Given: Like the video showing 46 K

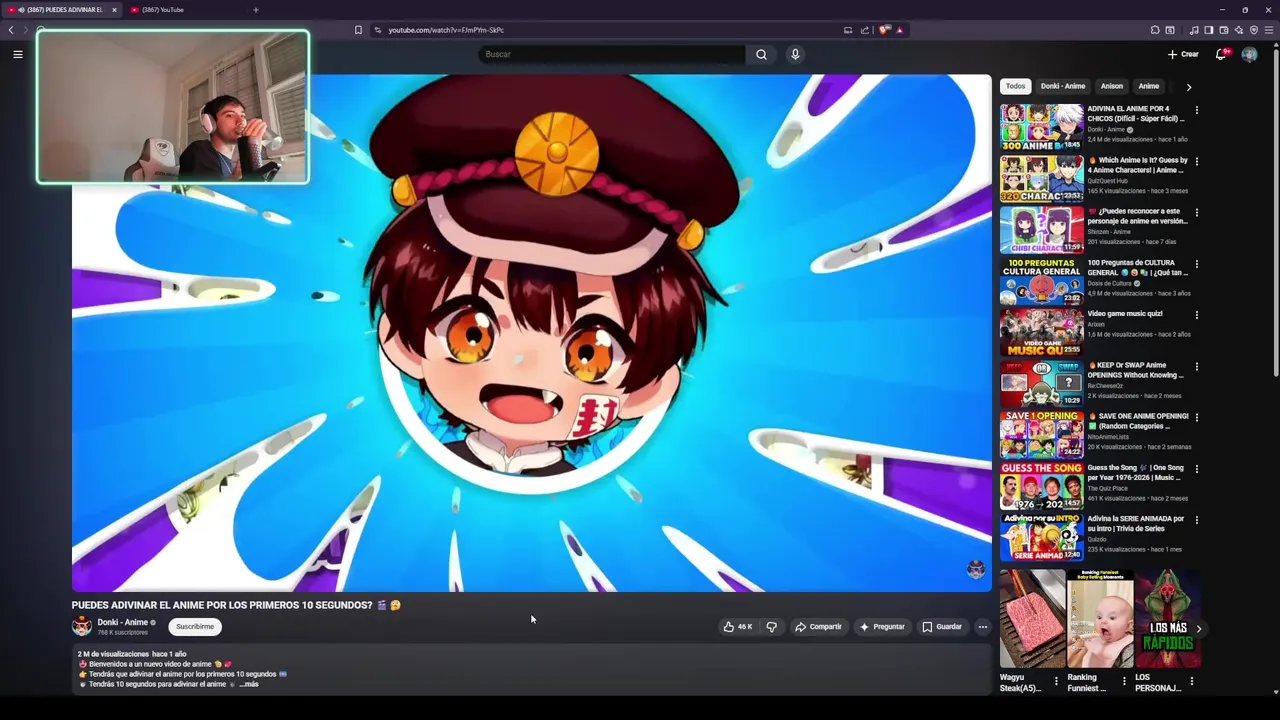Looking at the screenshot, I should click(x=737, y=627).
